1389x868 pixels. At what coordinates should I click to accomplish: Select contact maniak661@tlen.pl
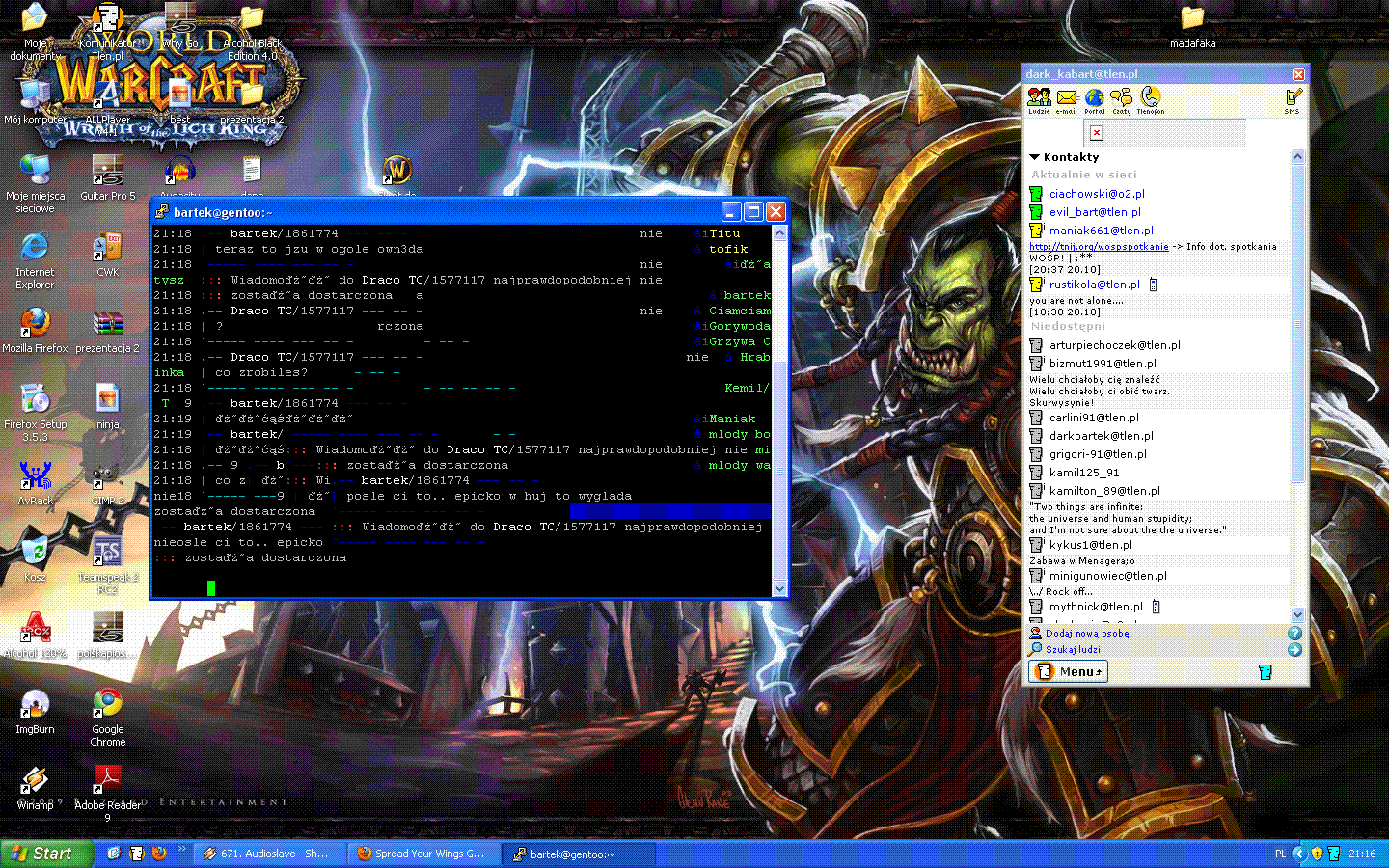(x=1102, y=231)
